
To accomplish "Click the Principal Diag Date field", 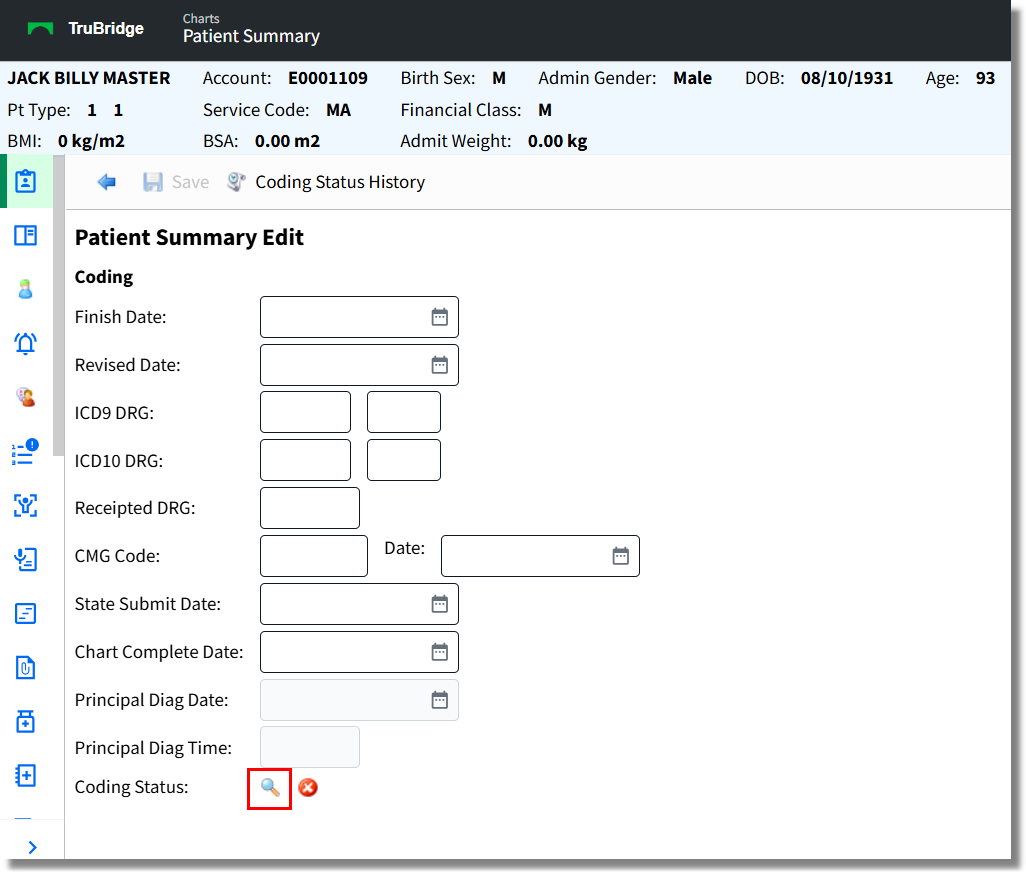I will coord(359,700).
